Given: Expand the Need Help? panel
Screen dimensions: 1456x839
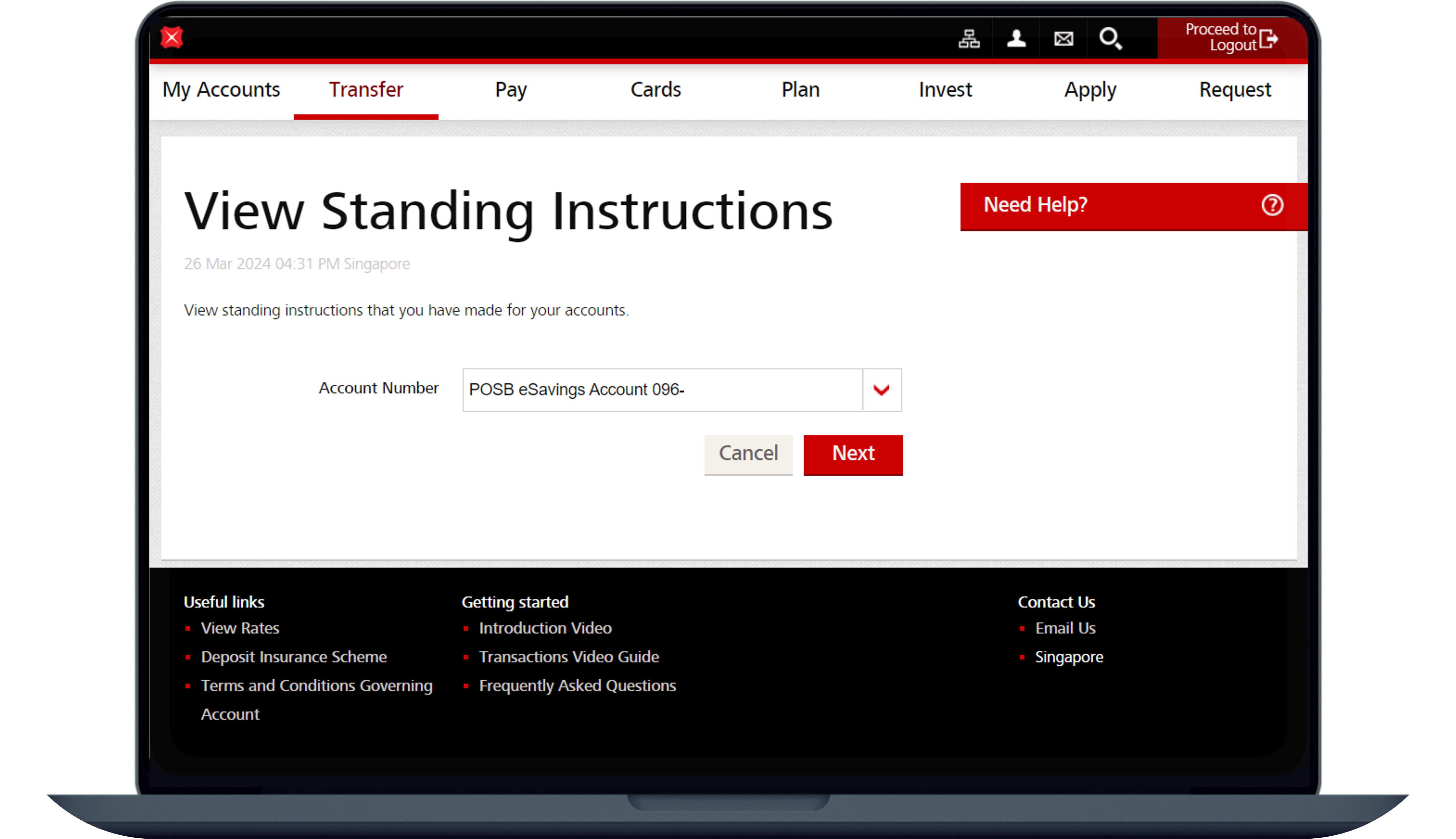Looking at the screenshot, I should point(1133,206).
